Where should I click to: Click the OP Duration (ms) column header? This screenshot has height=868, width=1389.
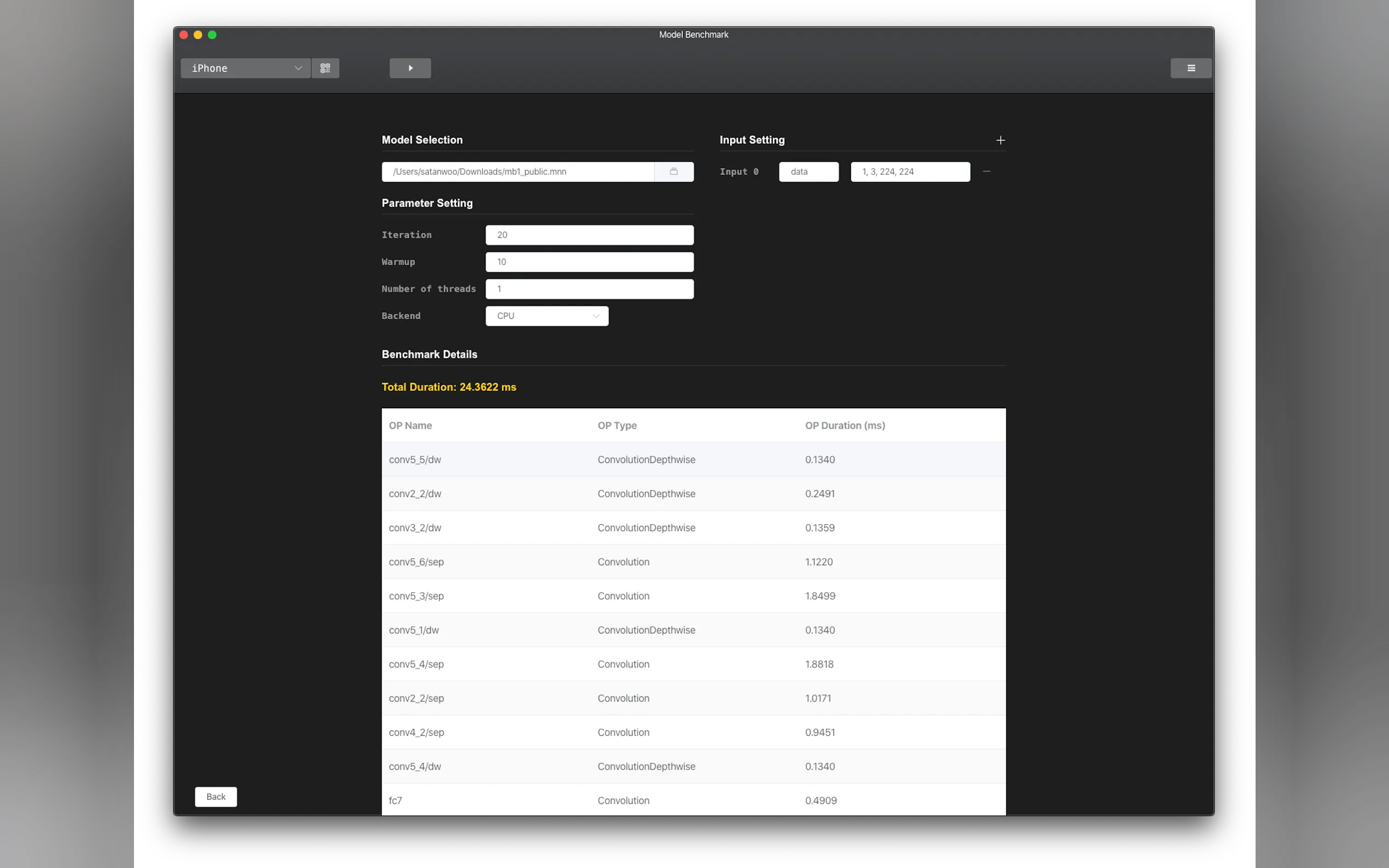(845, 425)
